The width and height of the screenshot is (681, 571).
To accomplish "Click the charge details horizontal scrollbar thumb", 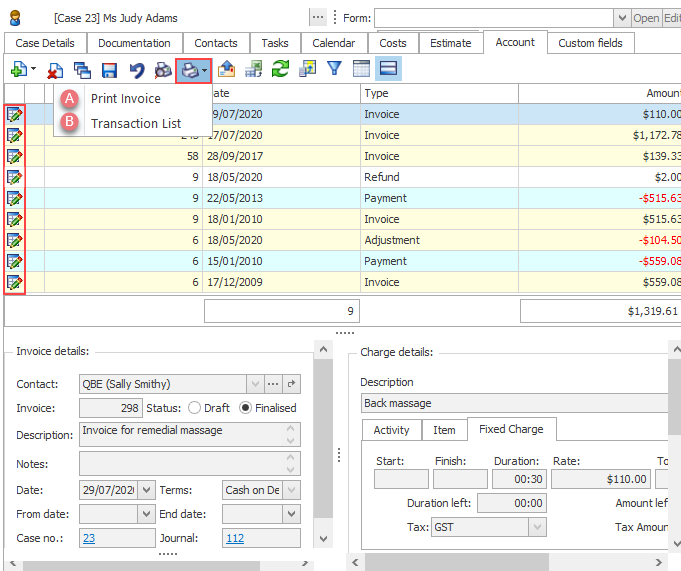I will pos(456,562).
